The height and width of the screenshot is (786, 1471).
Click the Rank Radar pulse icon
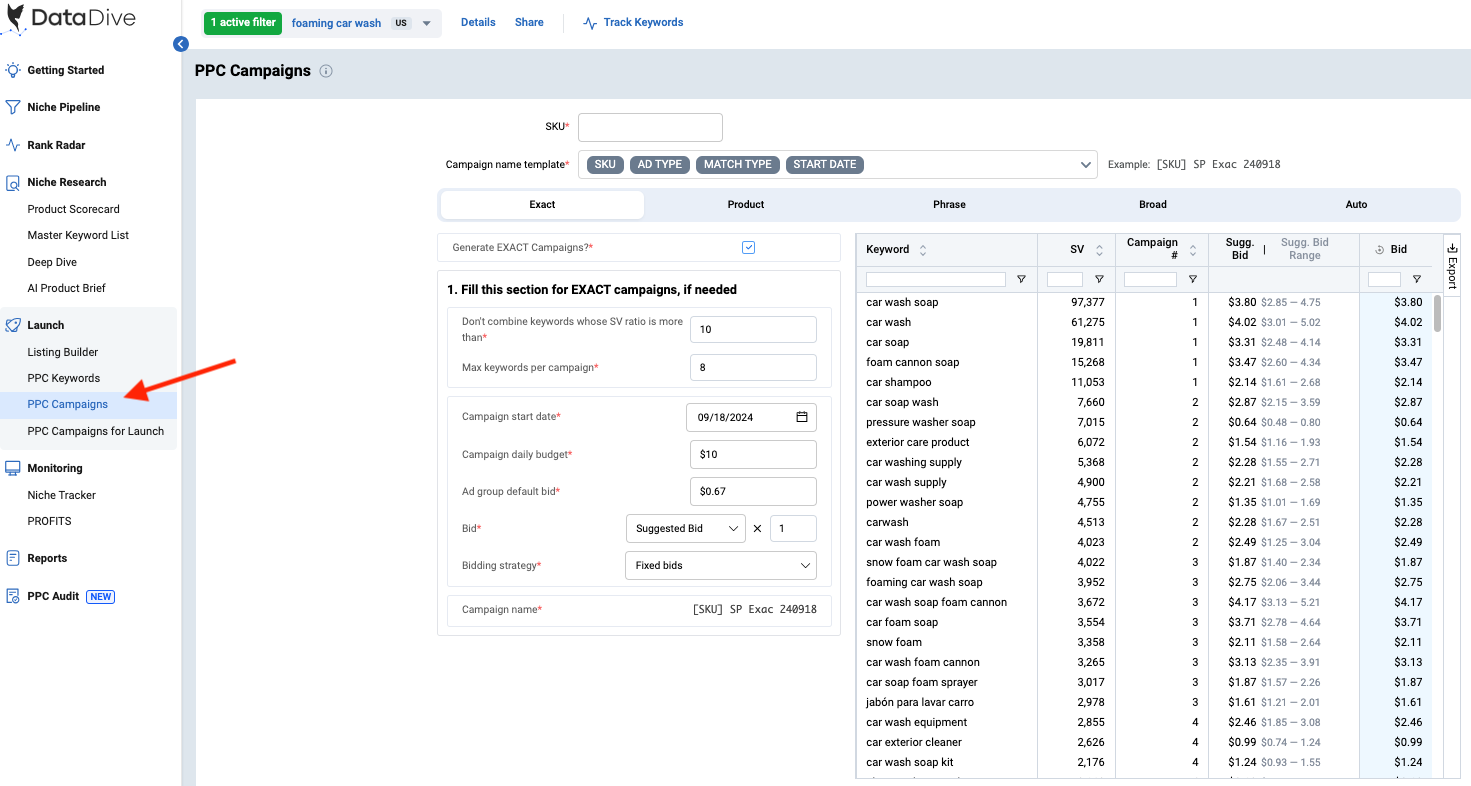pos(13,145)
